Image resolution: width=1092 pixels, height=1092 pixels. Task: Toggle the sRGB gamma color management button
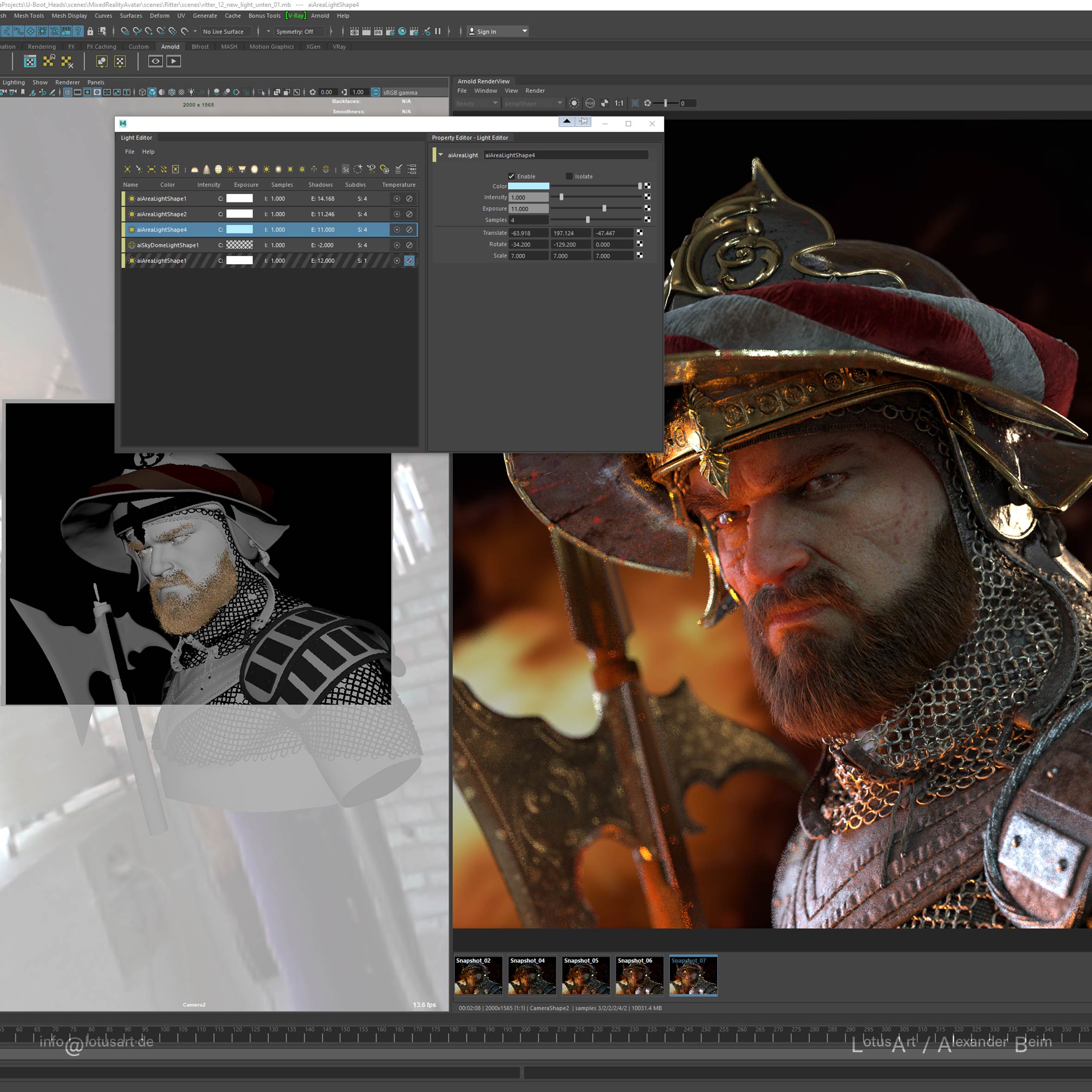(376, 92)
